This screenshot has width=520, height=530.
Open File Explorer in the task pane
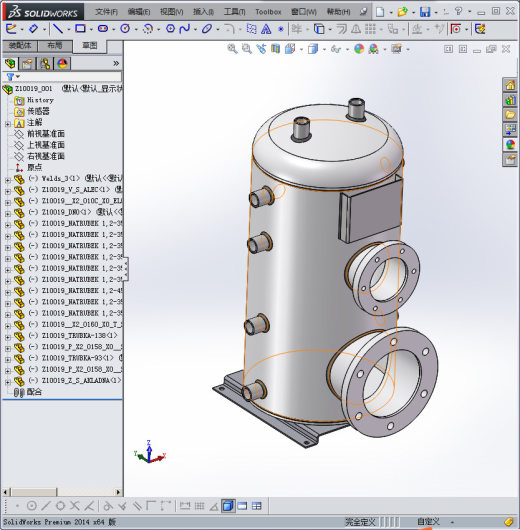(x=510, y=115)
